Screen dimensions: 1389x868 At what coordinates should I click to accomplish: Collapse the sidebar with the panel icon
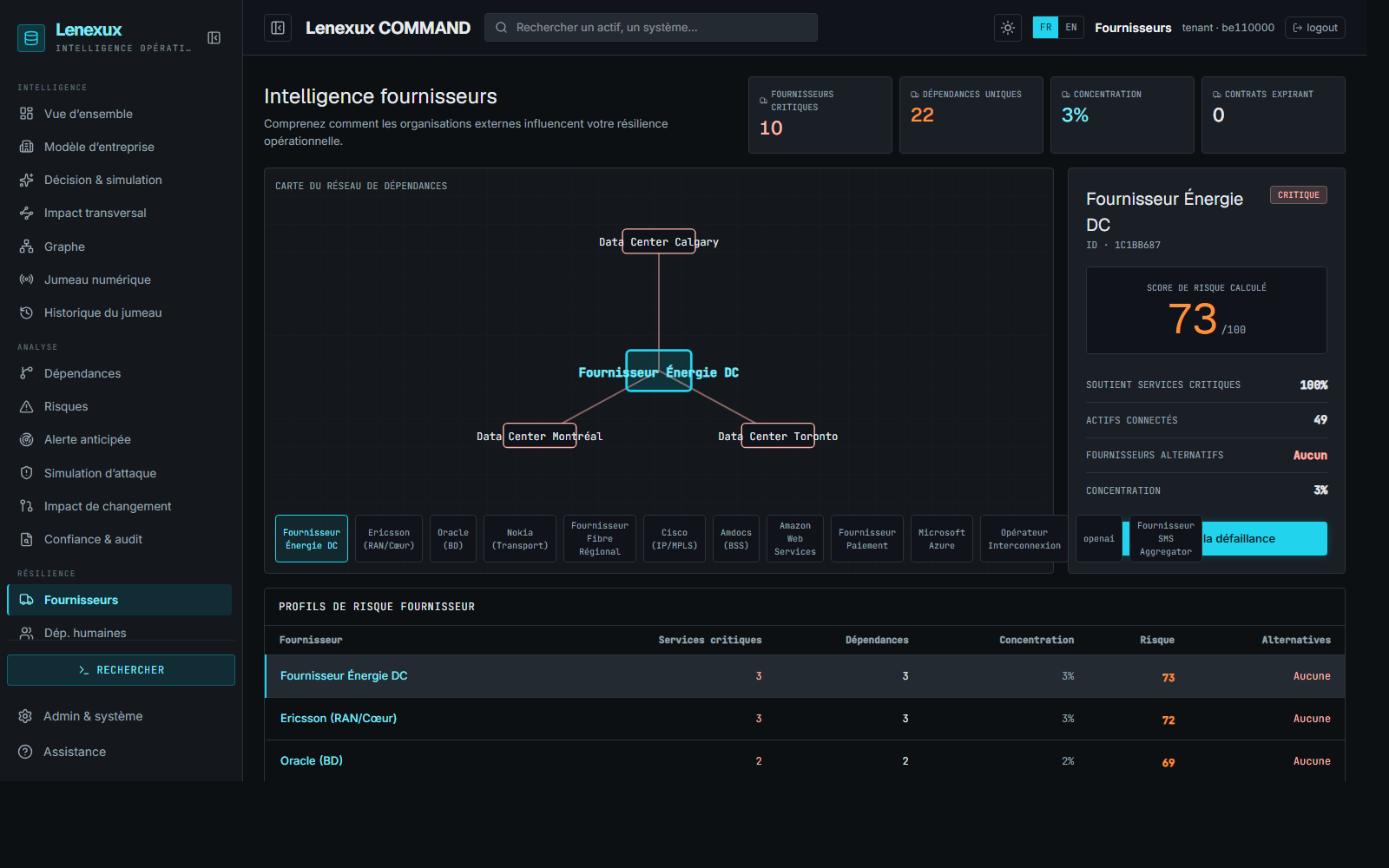click(x=214, y=37)
